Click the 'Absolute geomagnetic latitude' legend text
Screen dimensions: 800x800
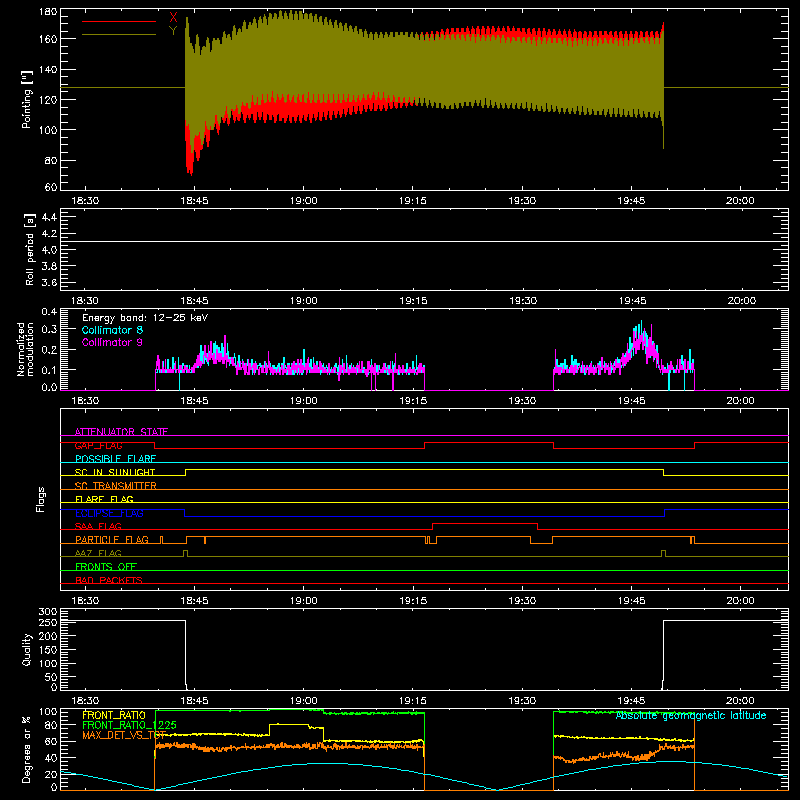[691, 715]
